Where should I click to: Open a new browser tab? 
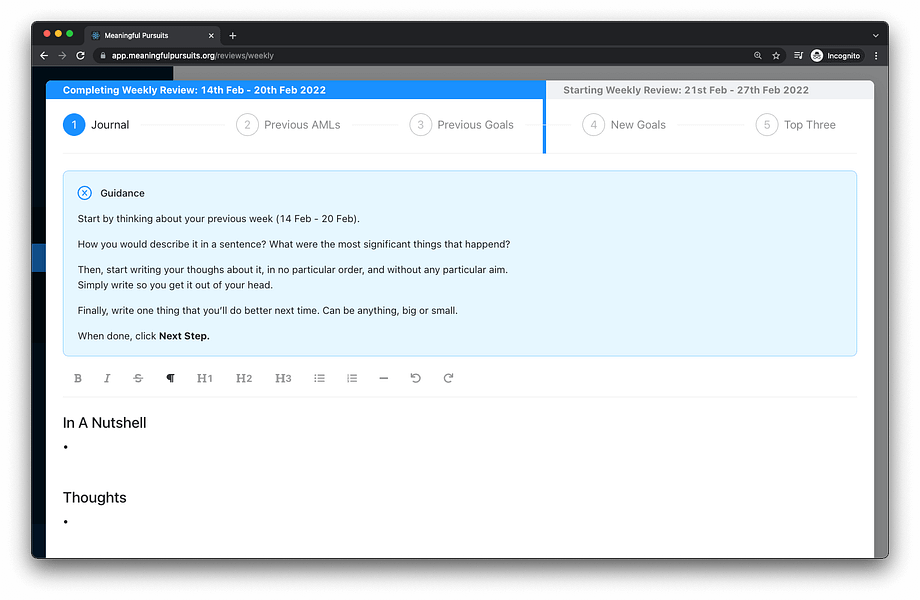pos(232,36)
